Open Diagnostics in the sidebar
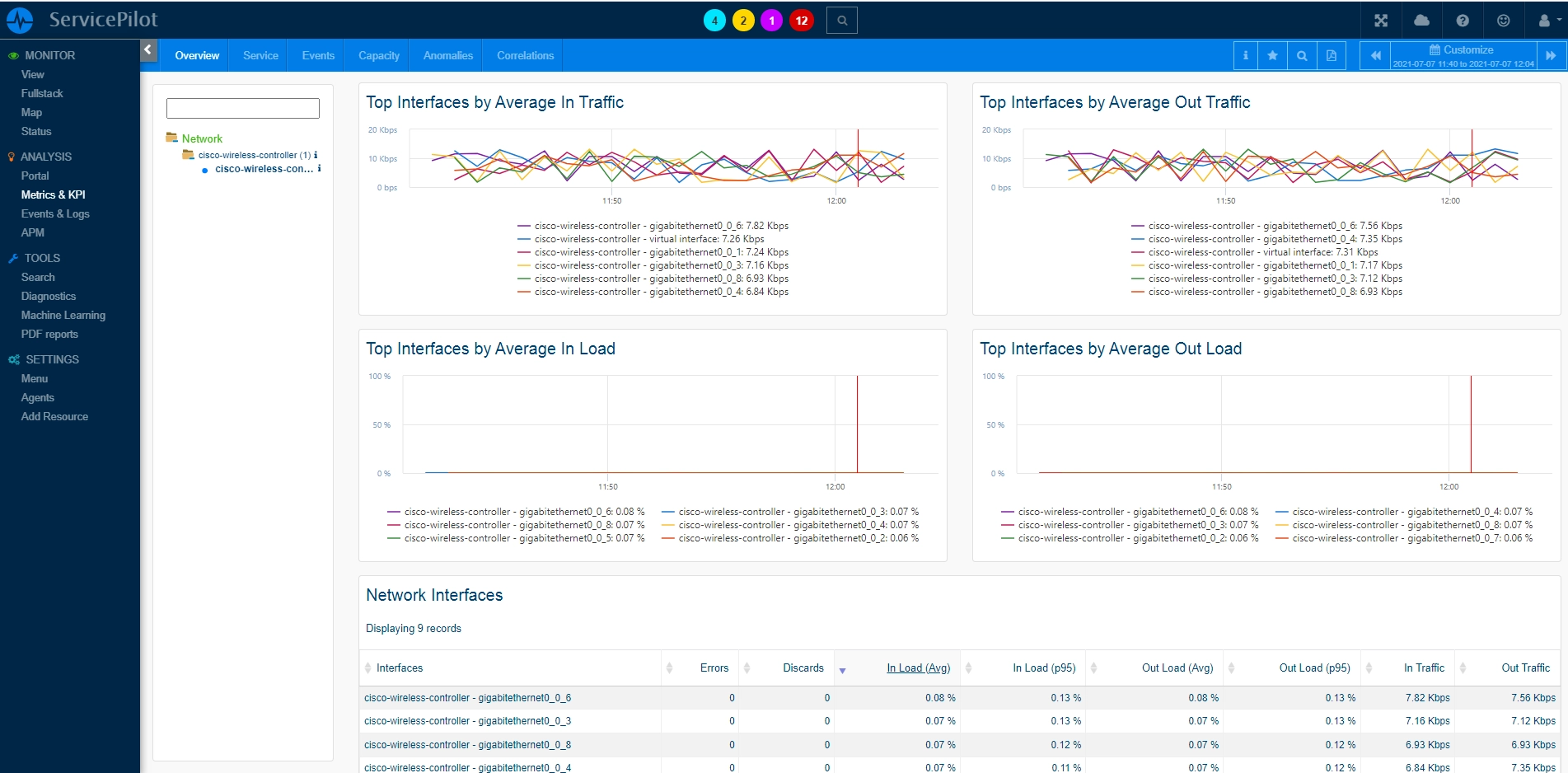 (49, 296)
